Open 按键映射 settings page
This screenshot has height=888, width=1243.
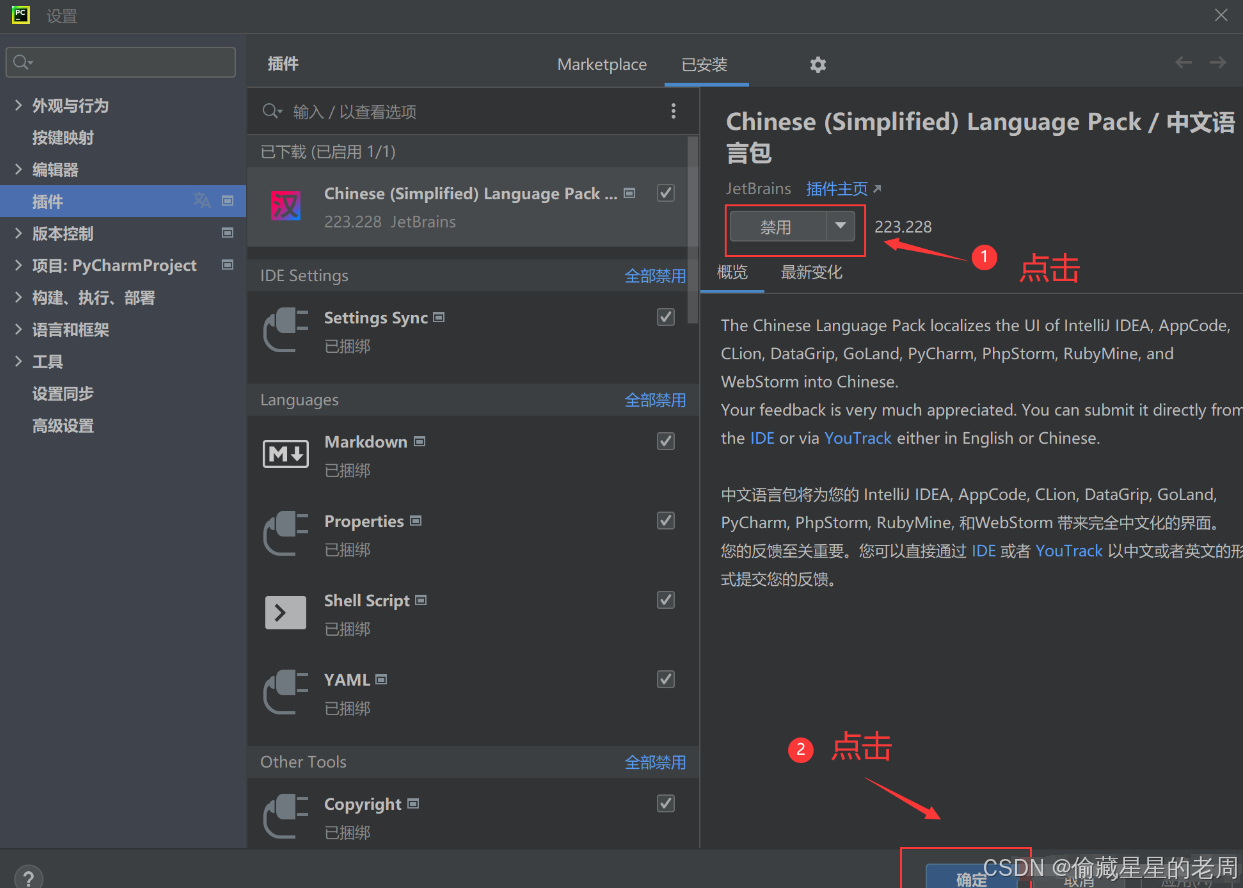coord(63,137)
